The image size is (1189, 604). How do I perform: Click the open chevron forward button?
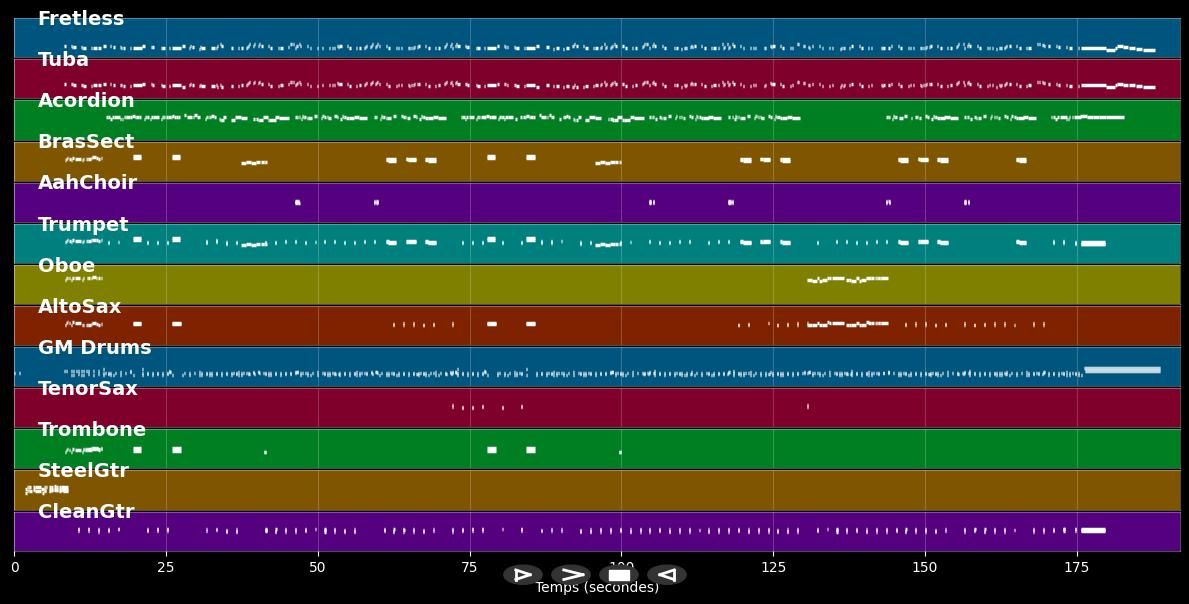click(x=570, y=575)
